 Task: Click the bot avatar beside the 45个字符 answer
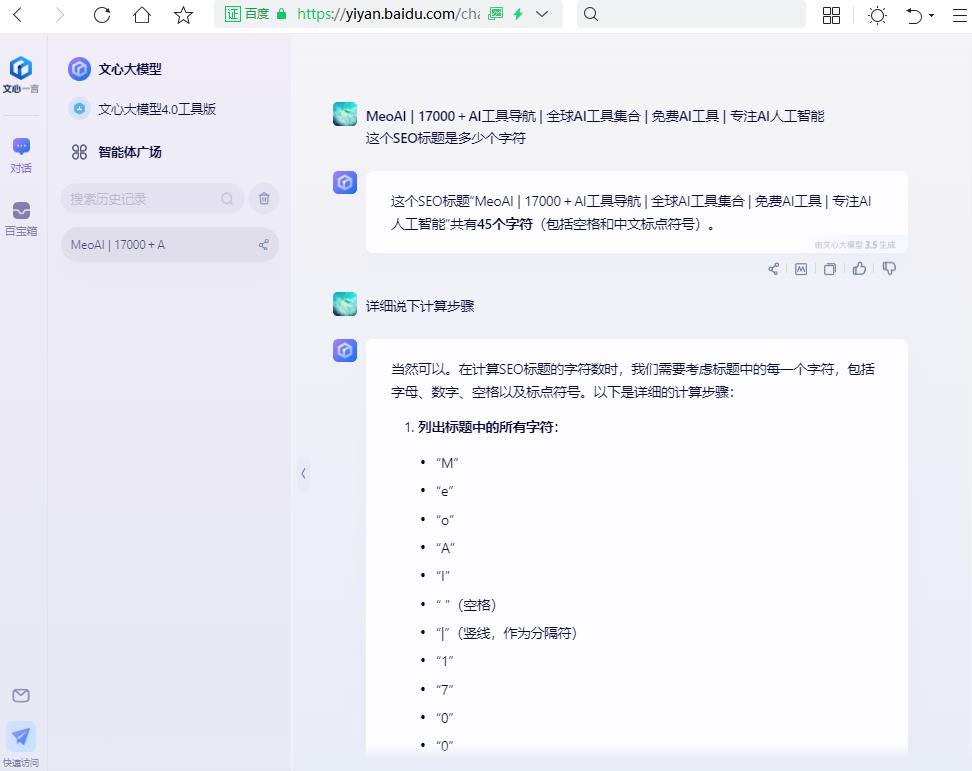tap(345, 182)
